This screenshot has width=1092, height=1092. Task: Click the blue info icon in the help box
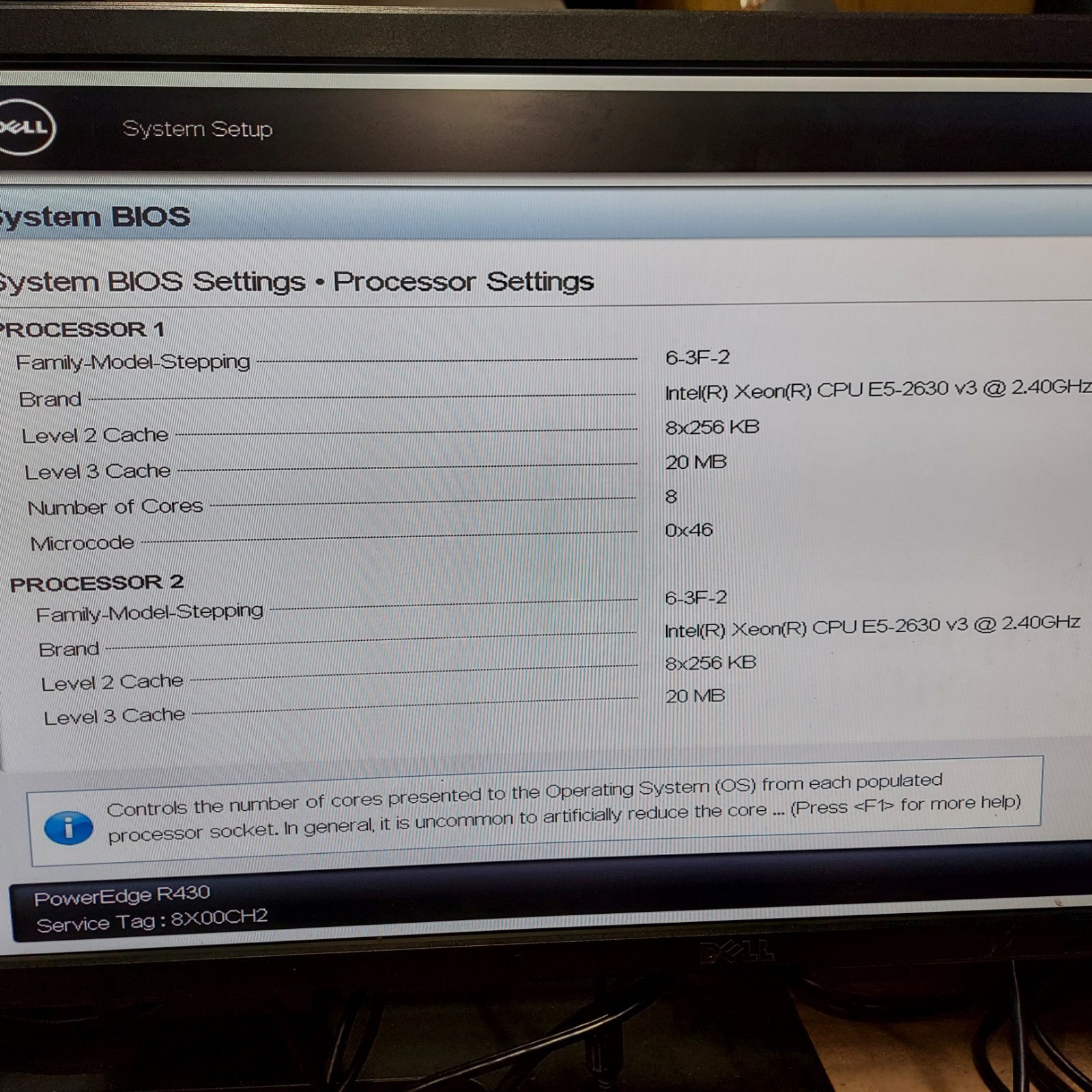[x=69, y=828]
